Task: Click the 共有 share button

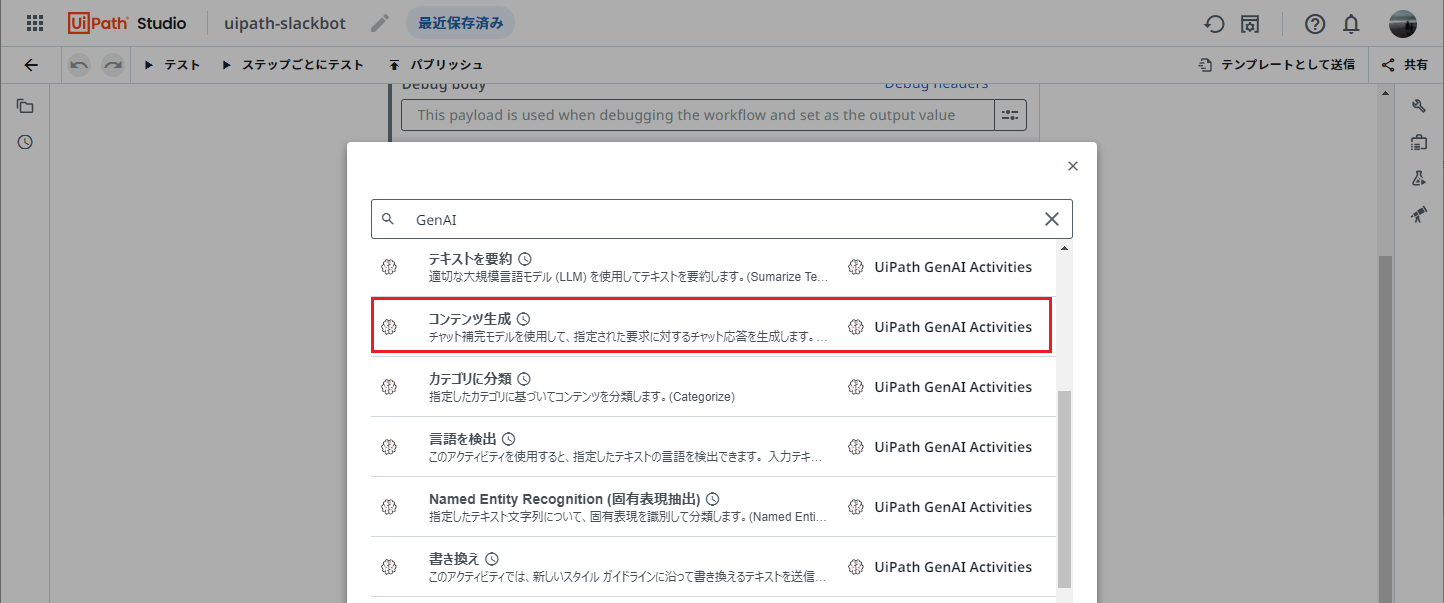Action: 1405,65
